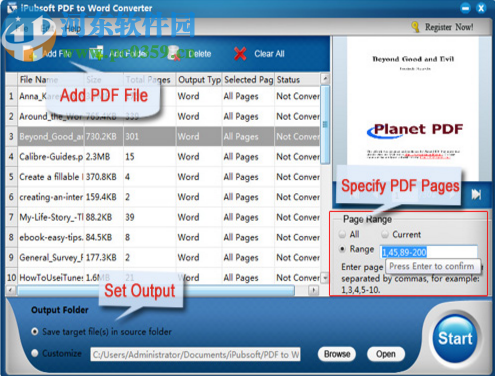
Task: Click the horizontal scrollbar thumb under file list
Action: click(156, 290)
